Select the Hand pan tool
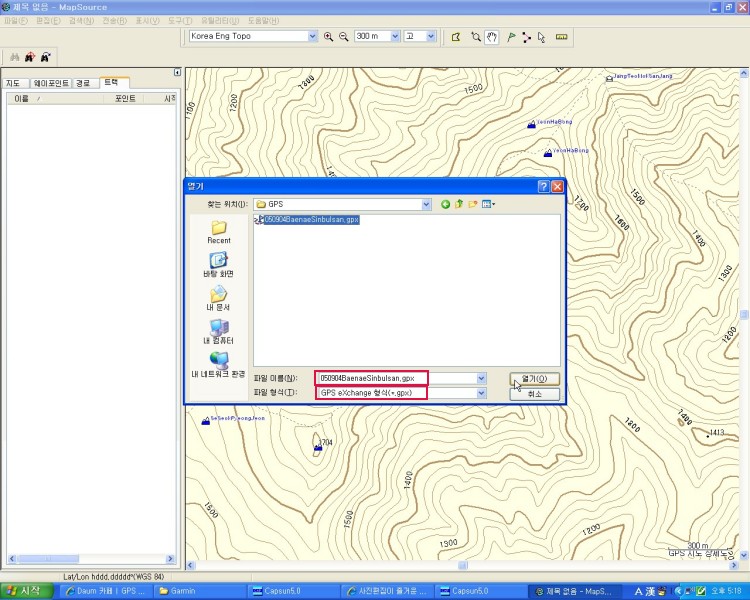The height and width of the screenshot is (600, 750). (x=492, y=37)
